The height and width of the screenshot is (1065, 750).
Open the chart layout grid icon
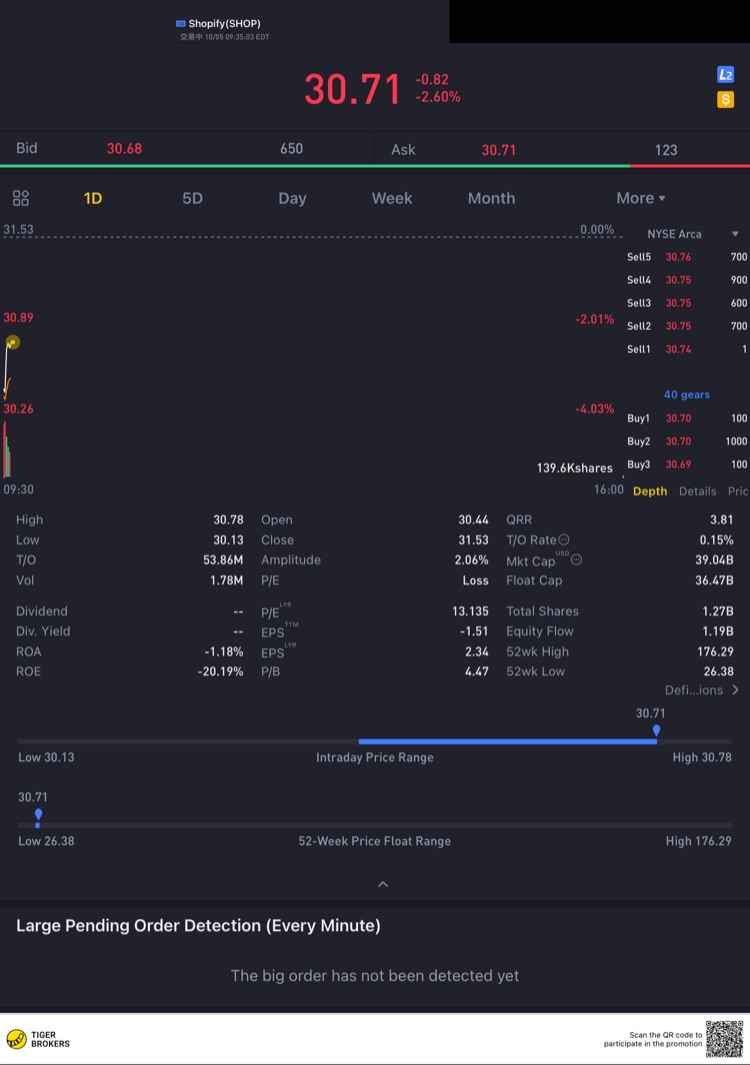point(21,198)
